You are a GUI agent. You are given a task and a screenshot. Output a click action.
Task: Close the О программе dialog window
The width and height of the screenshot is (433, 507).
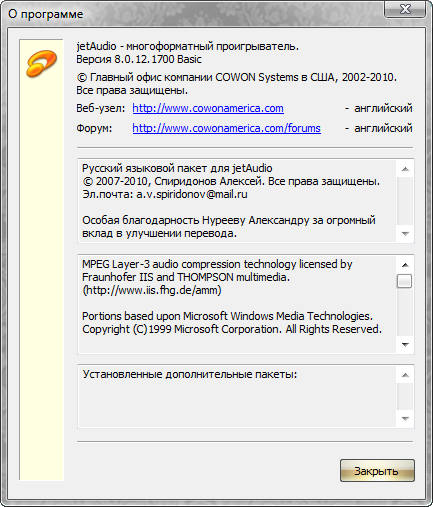(405, 9)
